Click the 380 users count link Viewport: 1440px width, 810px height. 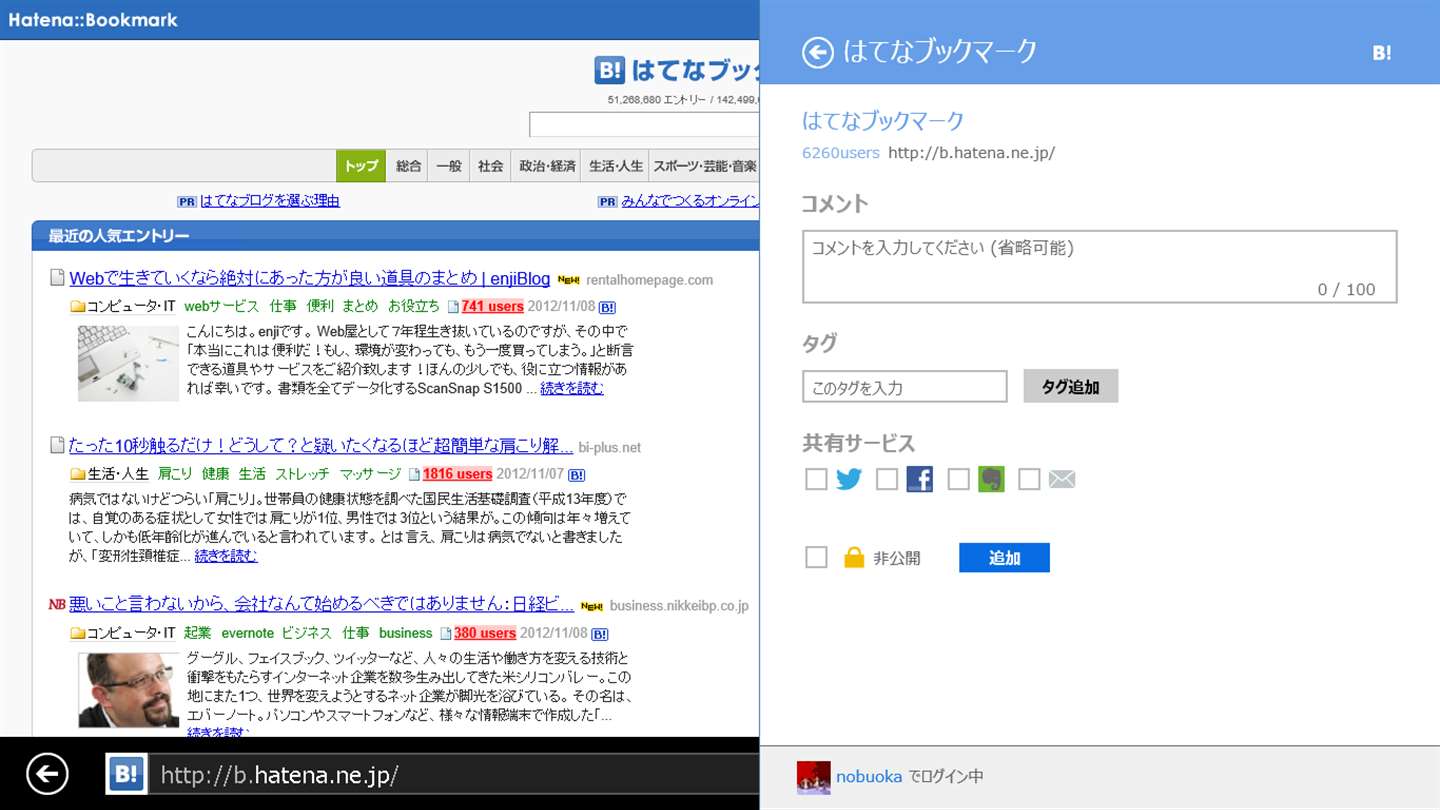coord(485,634)
